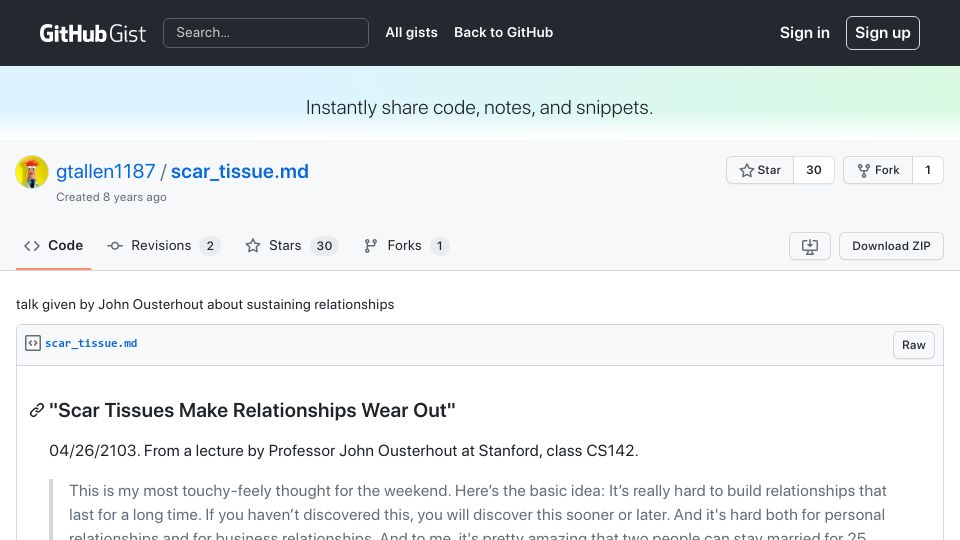This screenshot has width=960, height=540.
Task: Open the All gists link
Action: click(411, 32)
